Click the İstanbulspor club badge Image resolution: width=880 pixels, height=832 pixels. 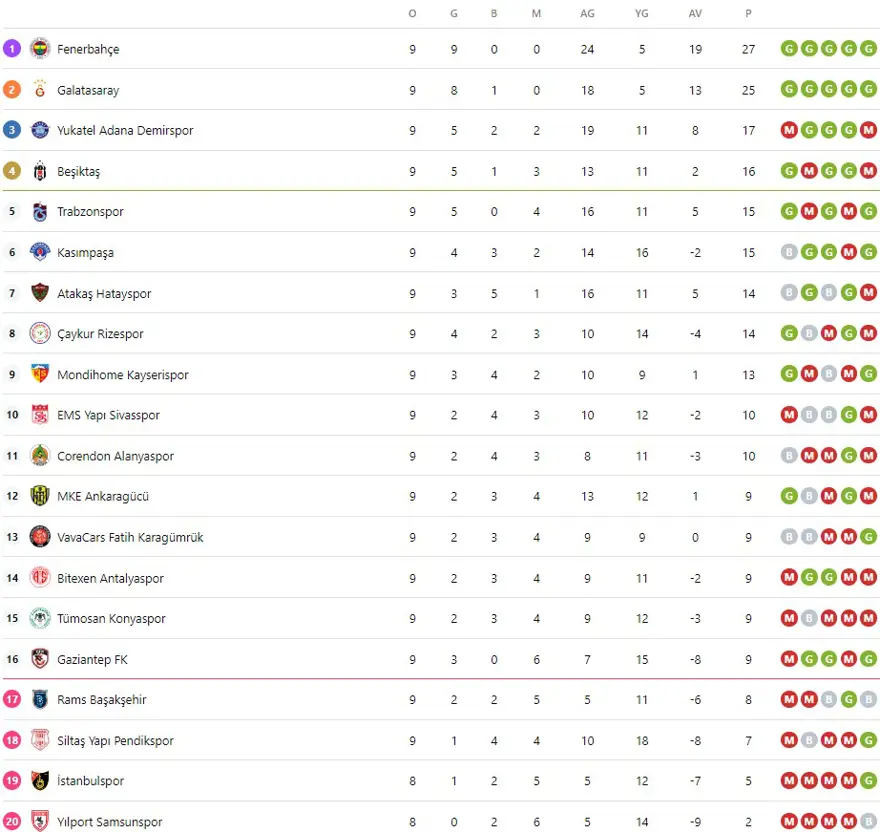pos(40,782)
